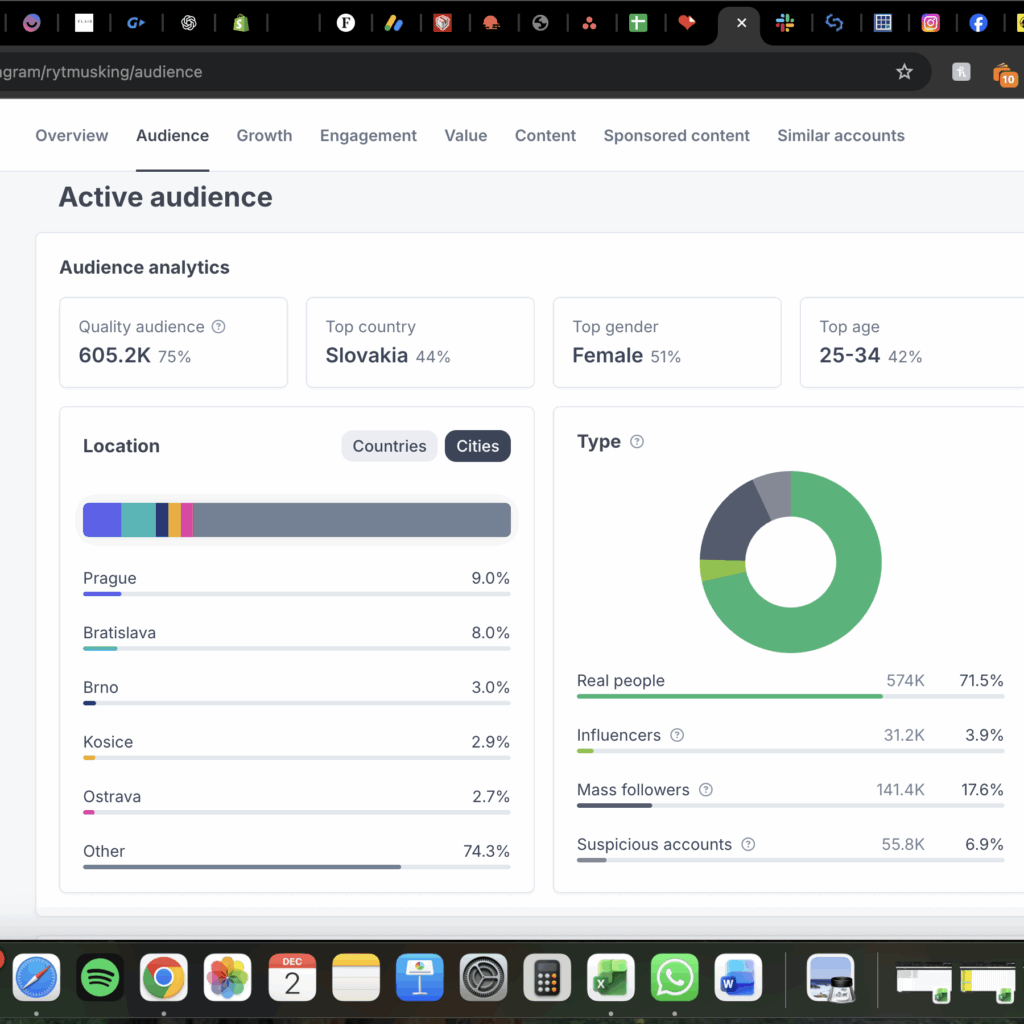The image size is (1024, 1024).
Task: Switch location view to Countries
Action: tap(389, 446)
